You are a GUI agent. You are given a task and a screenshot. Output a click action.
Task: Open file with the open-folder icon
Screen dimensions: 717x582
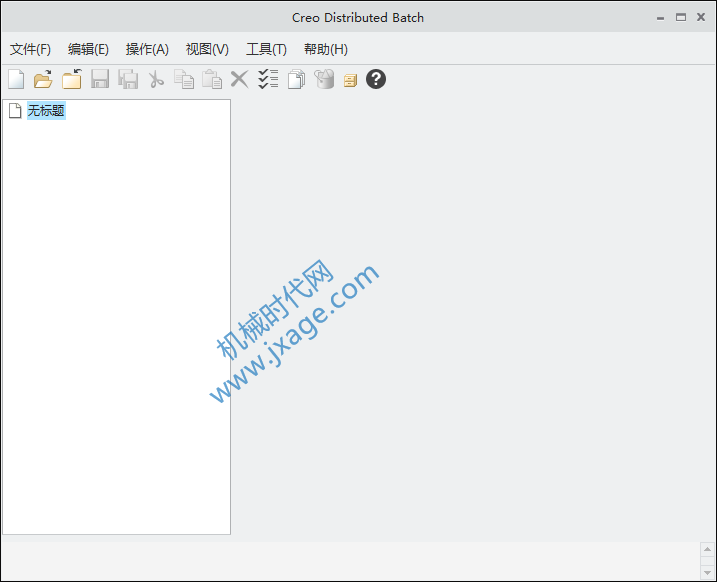[x=43, y=79]
